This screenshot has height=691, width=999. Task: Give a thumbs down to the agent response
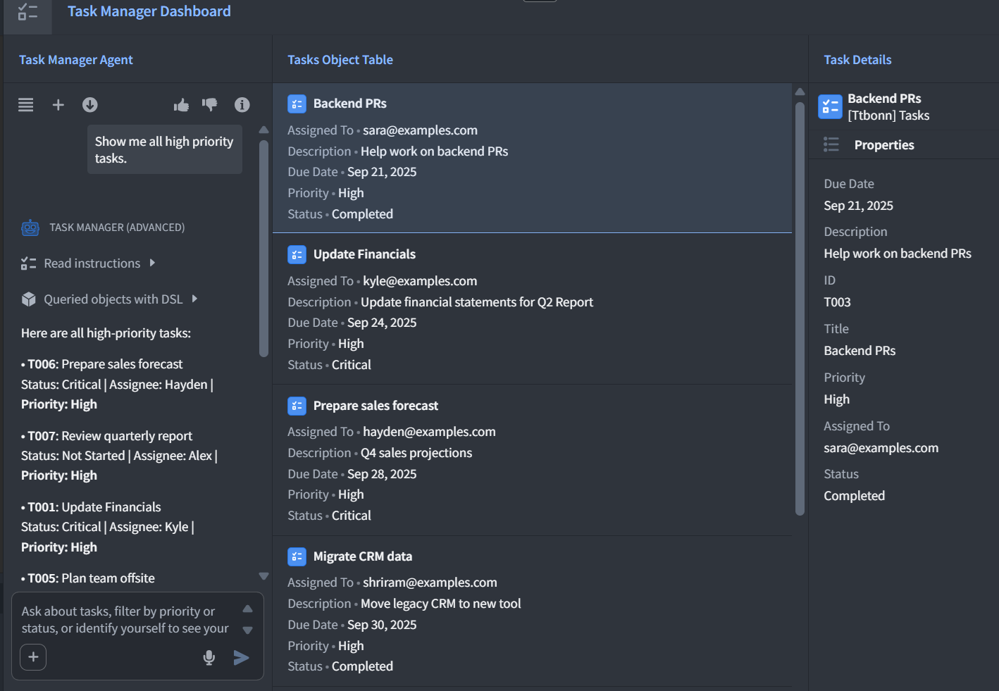tap(210, 104)
